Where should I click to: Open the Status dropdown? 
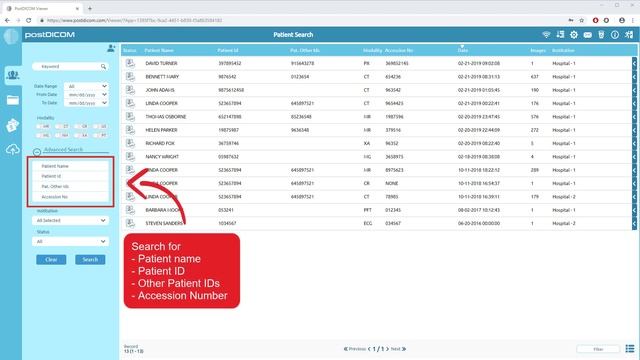(70, 242)
